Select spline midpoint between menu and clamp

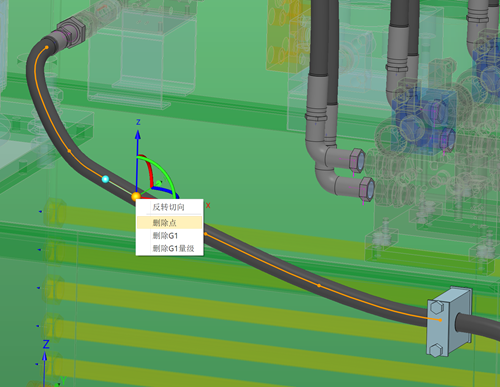[319, 285]
